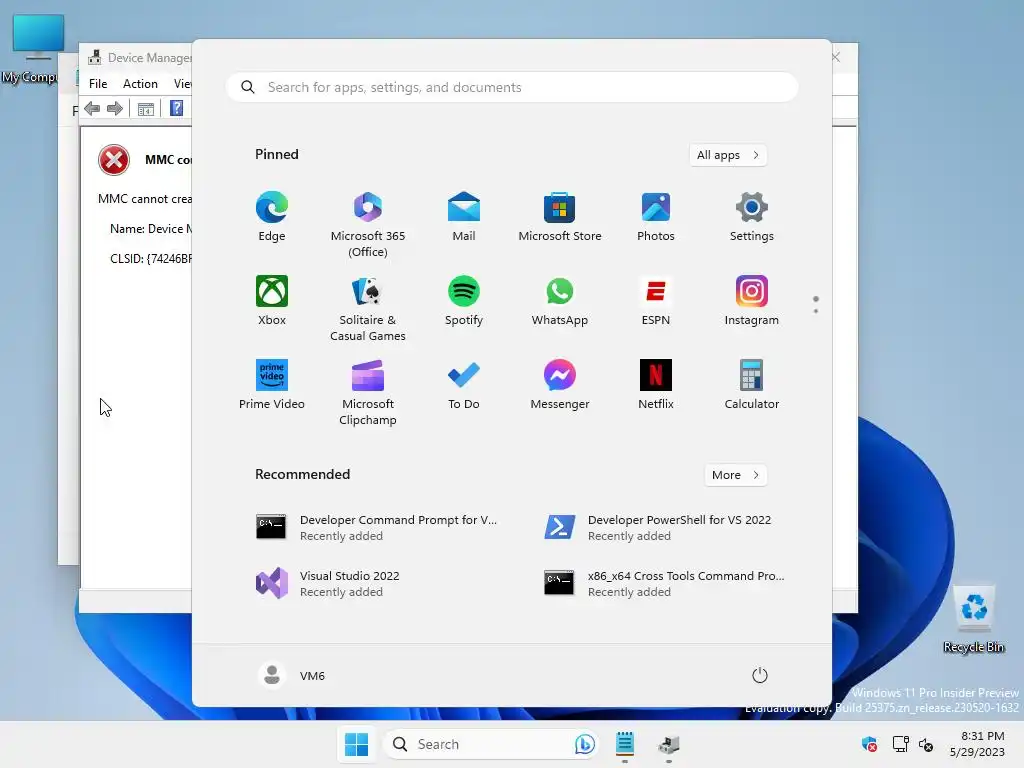Open the Mail app
This screenshot has height=768, width=1024.
point(464,216)
